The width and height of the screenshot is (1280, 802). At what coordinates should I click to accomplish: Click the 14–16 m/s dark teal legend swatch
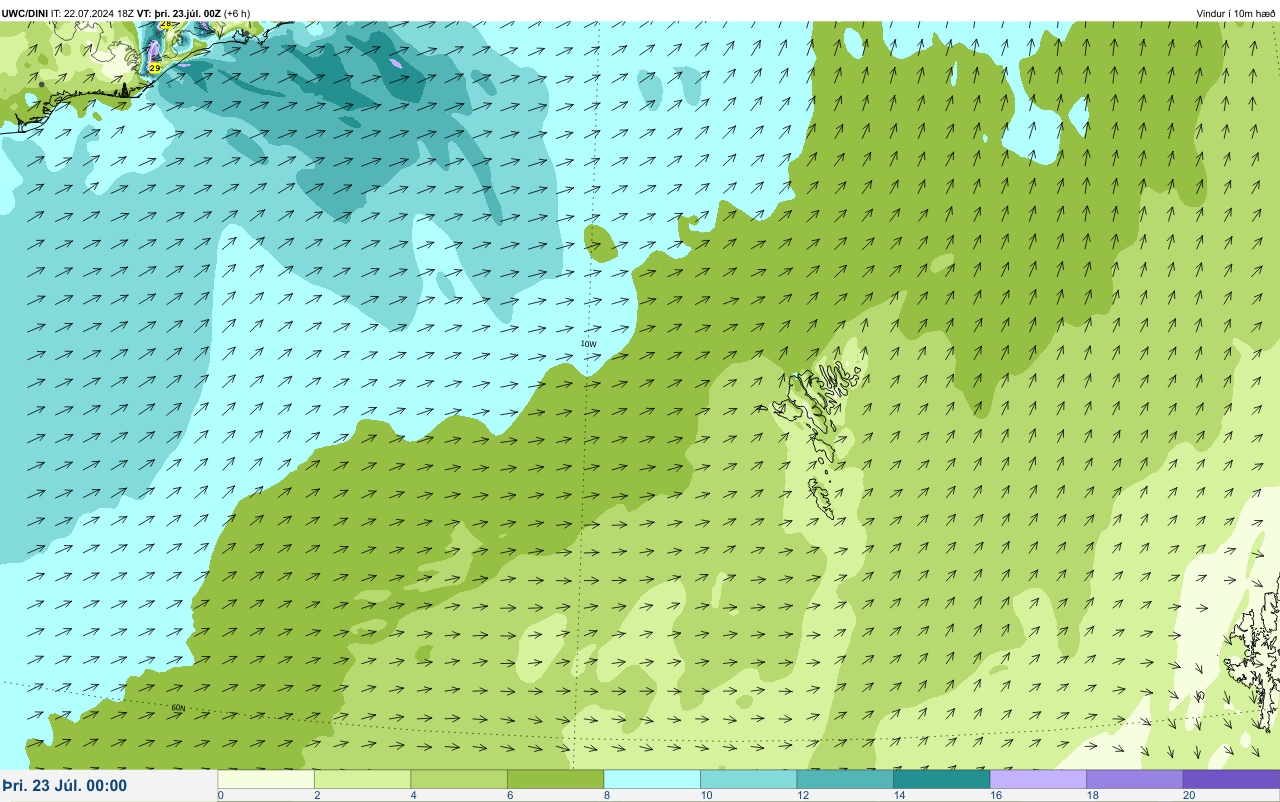[941, 779]
